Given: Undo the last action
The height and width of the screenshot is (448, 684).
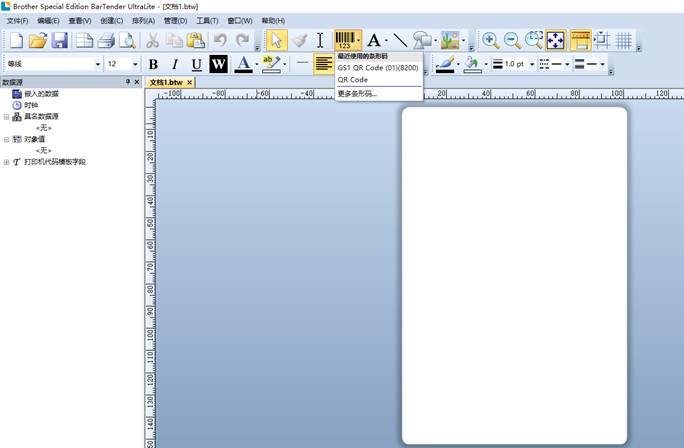Looking at the screenshot, I should (x=221, y=41).
